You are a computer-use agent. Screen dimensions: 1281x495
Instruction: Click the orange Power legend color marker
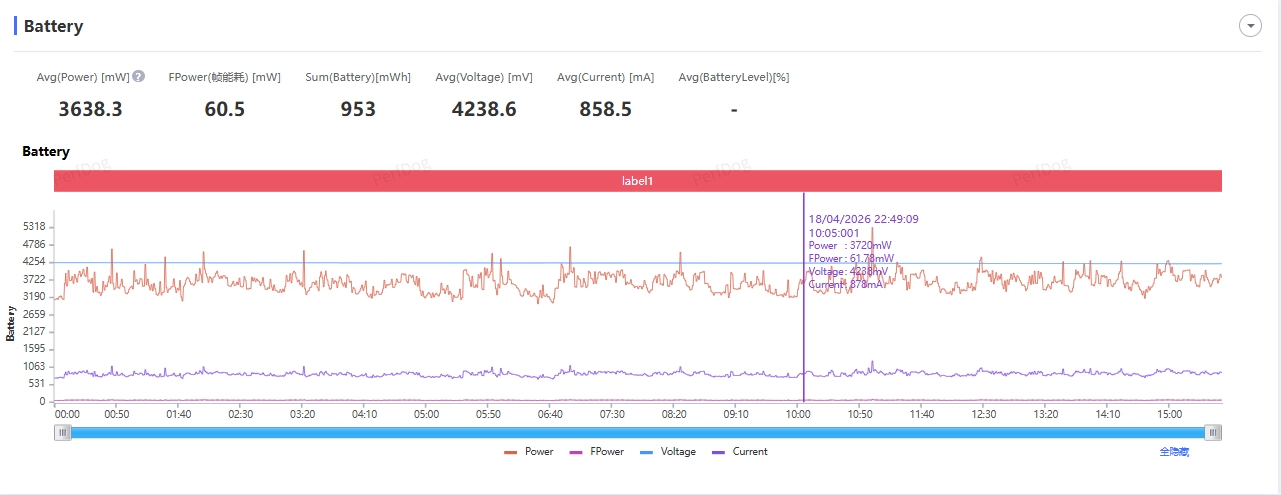click(511, 452)
